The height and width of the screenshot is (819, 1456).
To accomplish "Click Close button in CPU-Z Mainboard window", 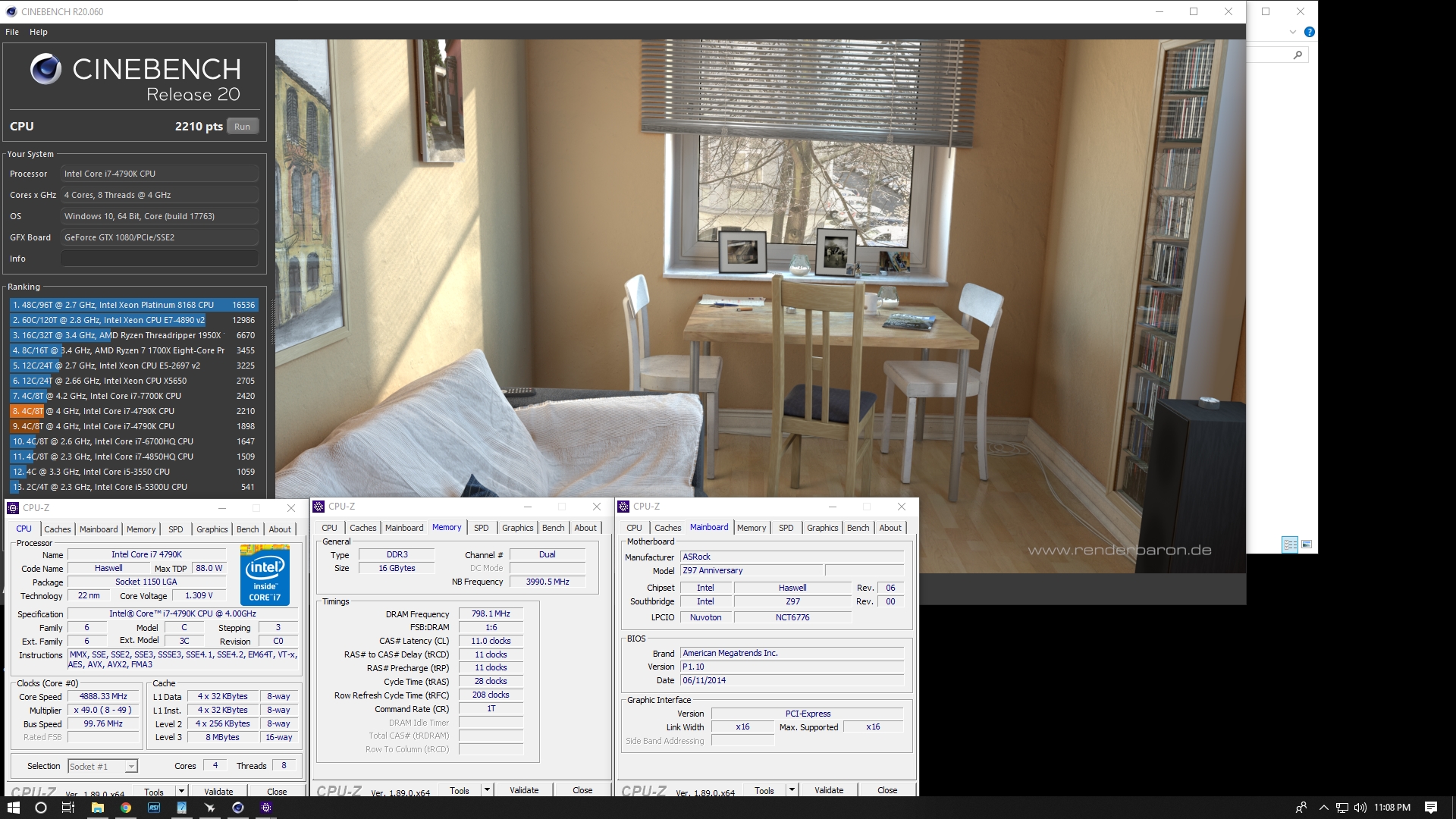I will (x=887, y=790).
